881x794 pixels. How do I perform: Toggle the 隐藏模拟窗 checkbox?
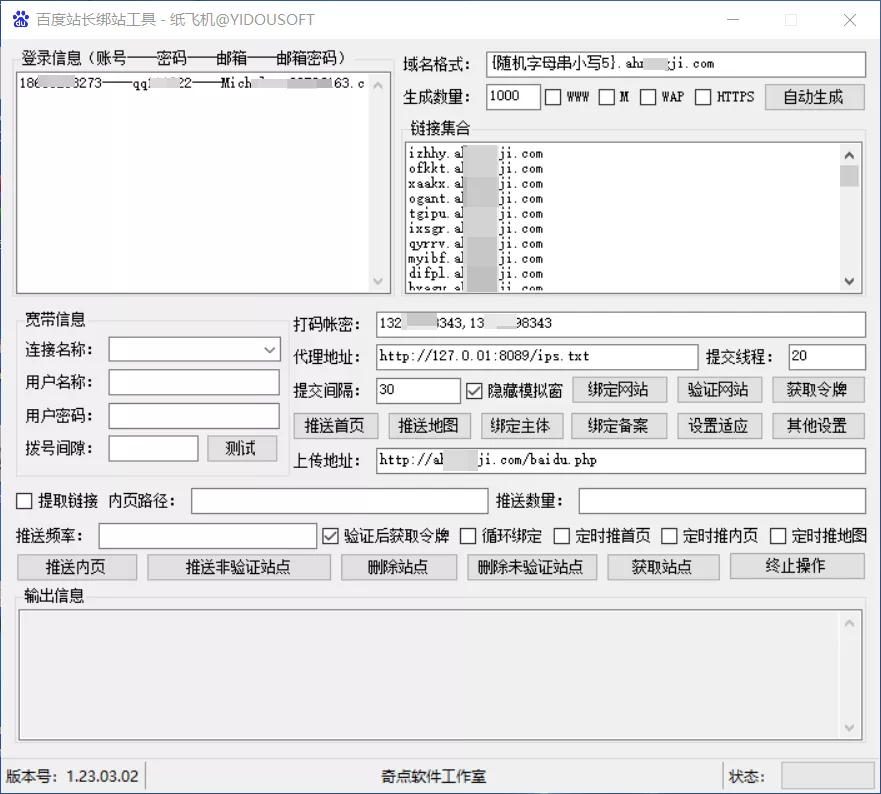474,391
